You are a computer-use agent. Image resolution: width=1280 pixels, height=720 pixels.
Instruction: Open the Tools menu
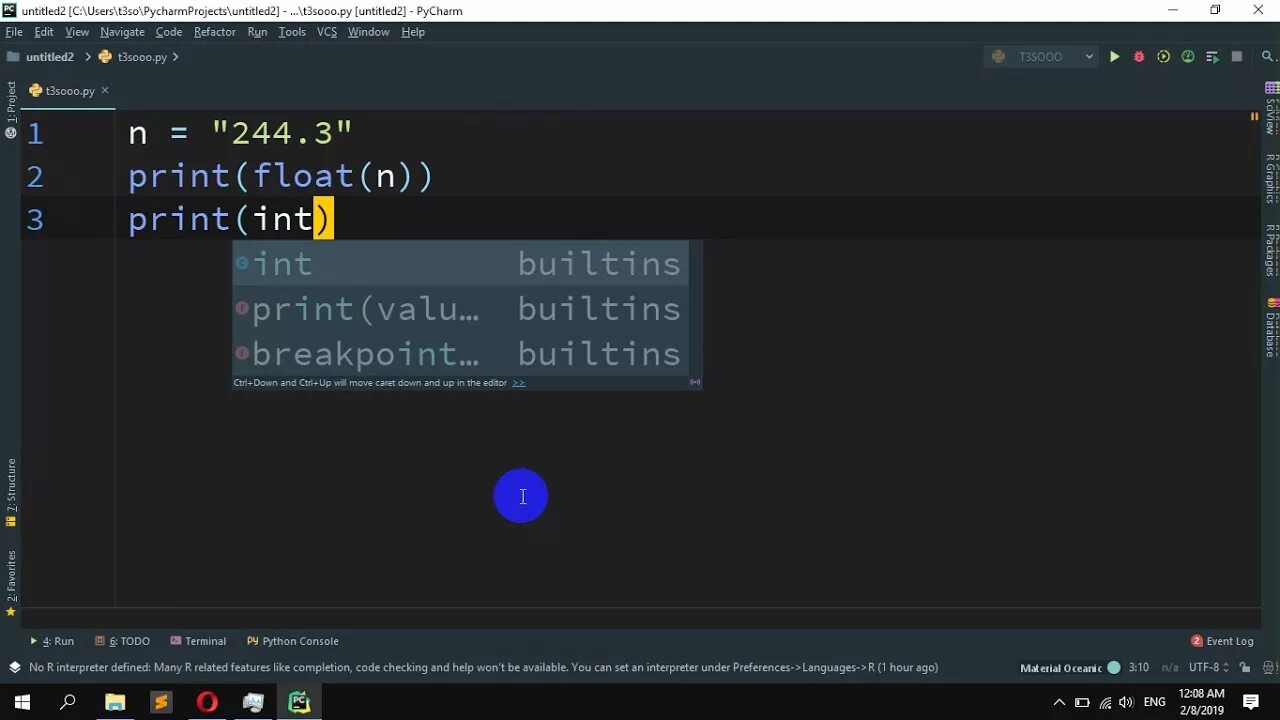(x=292, y=32)
